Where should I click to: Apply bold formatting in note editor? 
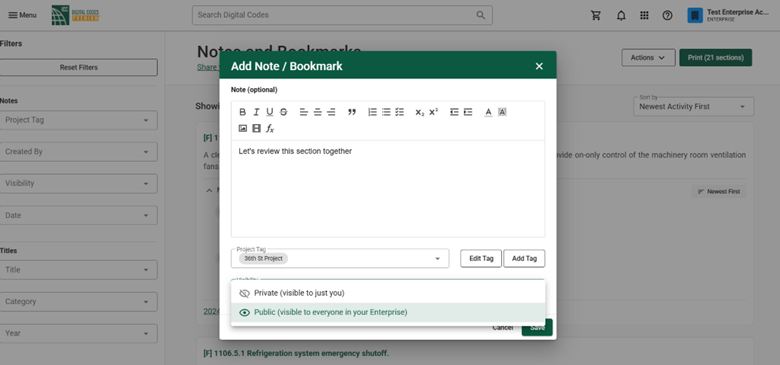[243, 112]
